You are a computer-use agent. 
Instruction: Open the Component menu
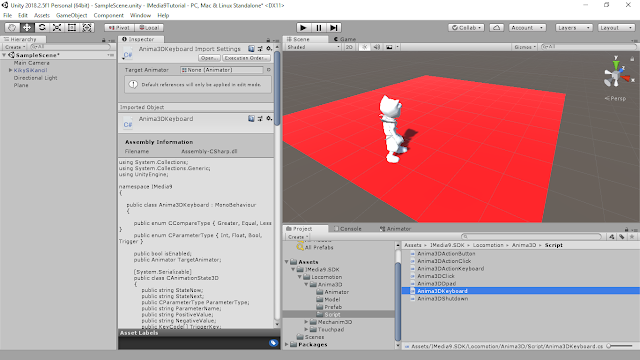pos(109,16)
